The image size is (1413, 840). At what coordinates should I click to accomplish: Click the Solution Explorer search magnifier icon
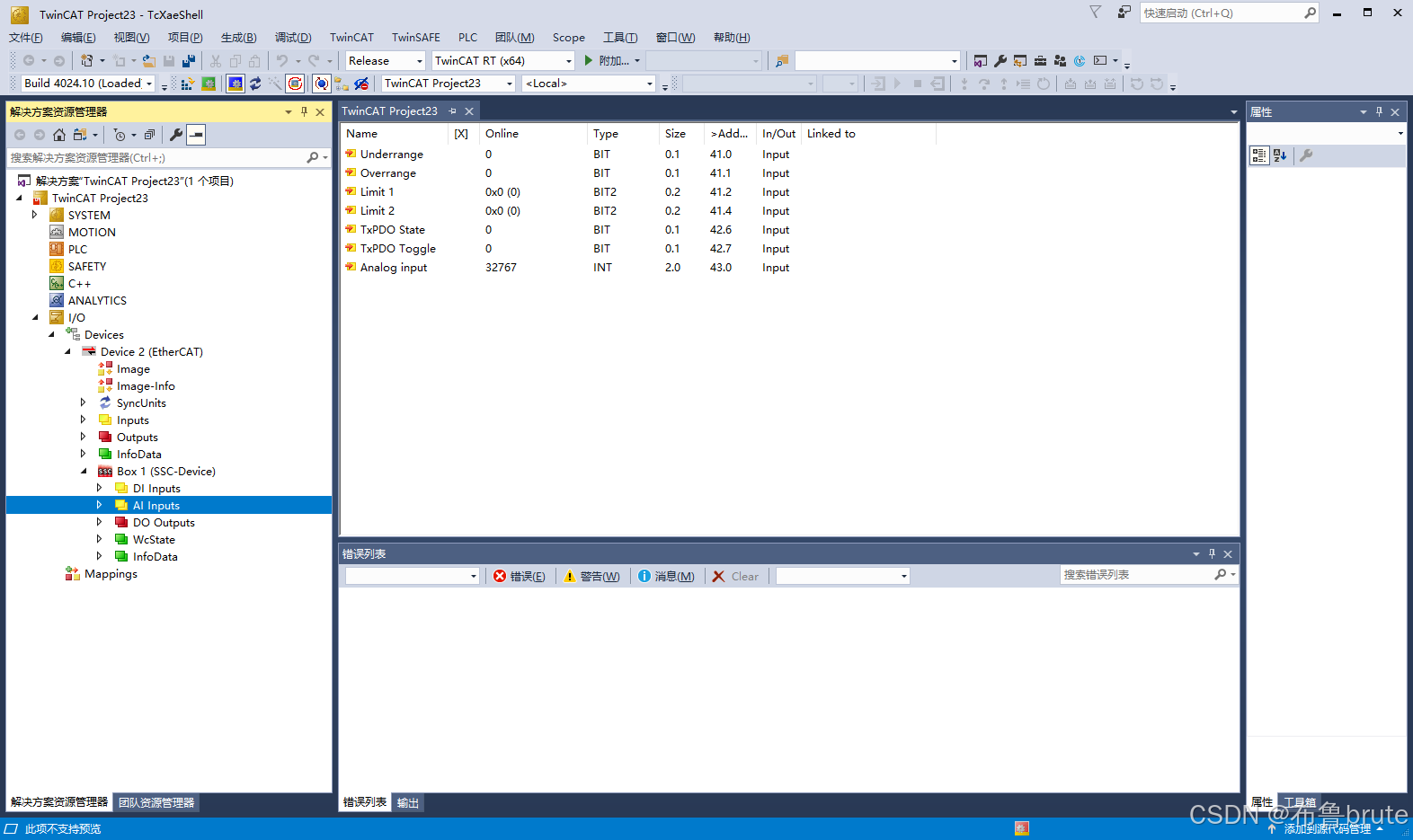coord(313,157)
